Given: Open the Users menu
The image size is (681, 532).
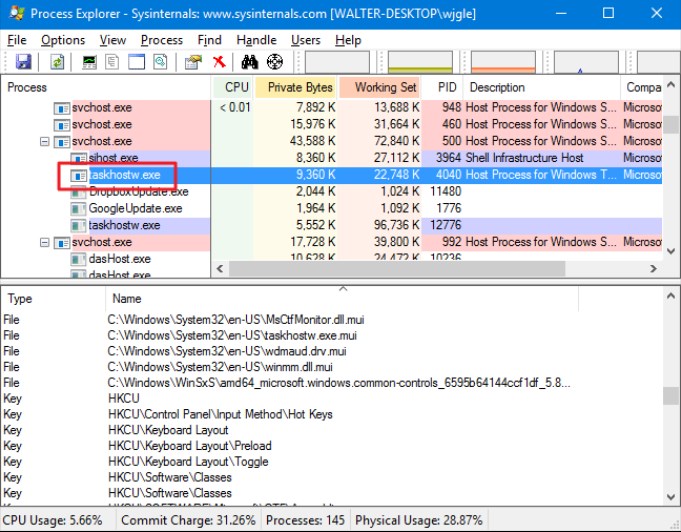Looking at the screenshot, I should pos(305,40).
